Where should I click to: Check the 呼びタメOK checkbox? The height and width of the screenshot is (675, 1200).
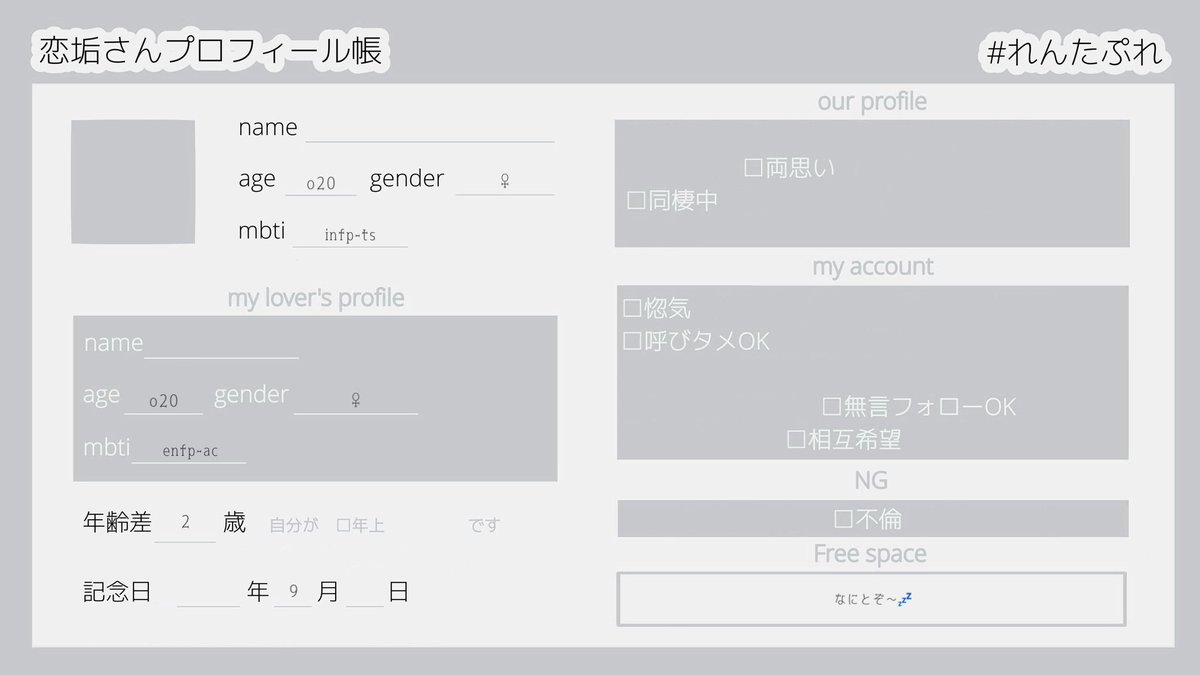tap(632, 341)
